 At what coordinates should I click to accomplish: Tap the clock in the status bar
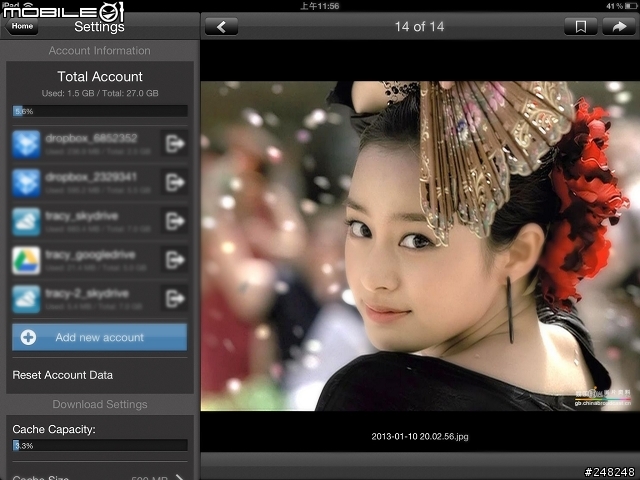click(x=320, y=6)
